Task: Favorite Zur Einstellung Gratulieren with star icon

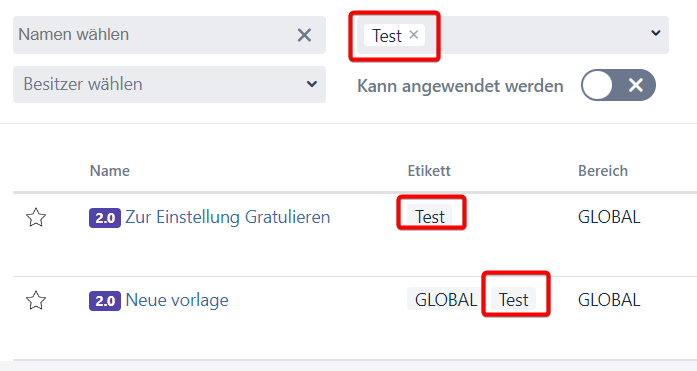Action: pos(36,217)
